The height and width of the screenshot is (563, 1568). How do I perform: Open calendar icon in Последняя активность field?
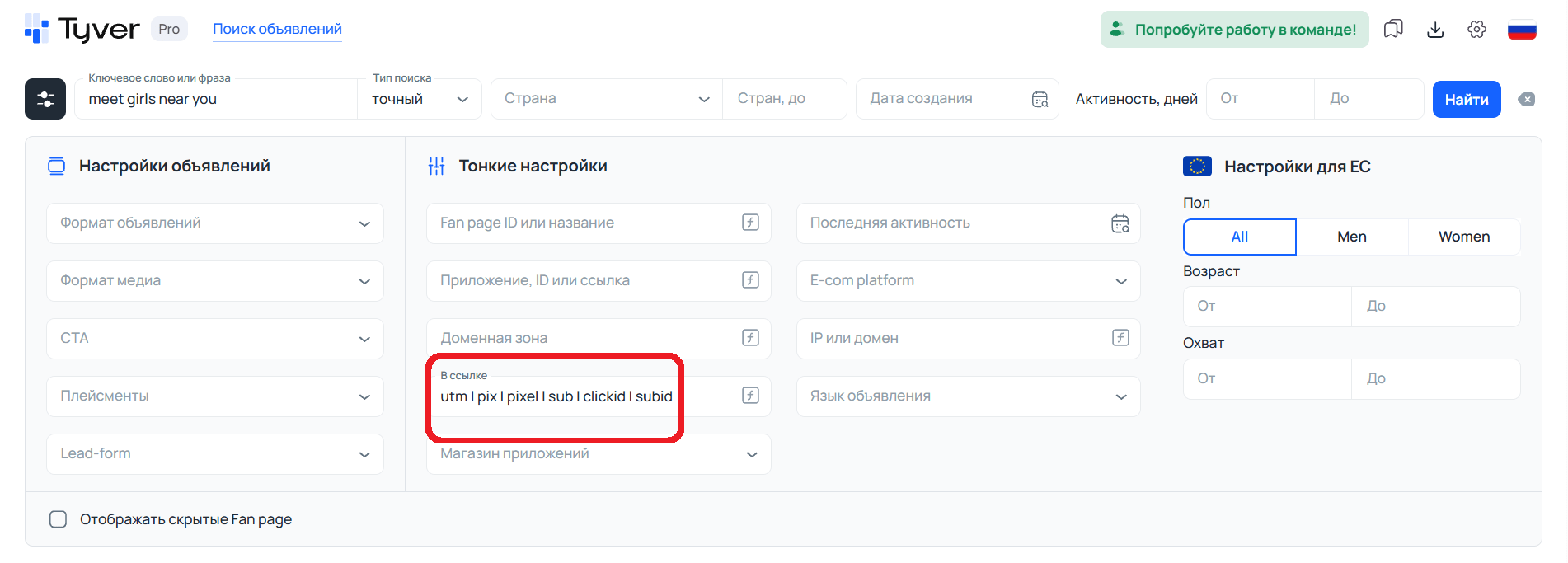[1120, 223]
